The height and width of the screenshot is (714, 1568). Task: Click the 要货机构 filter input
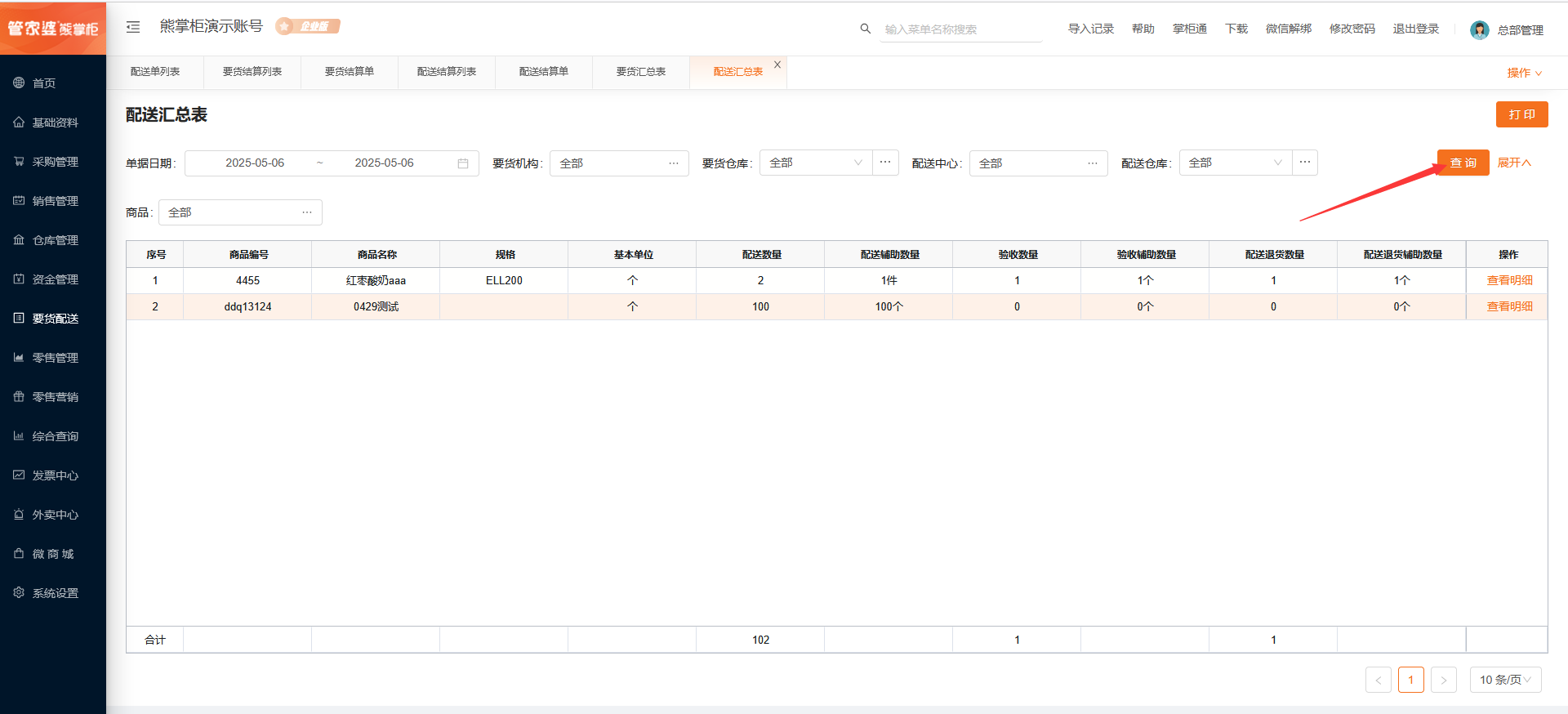pyautogui.click(x=619, y=163)
